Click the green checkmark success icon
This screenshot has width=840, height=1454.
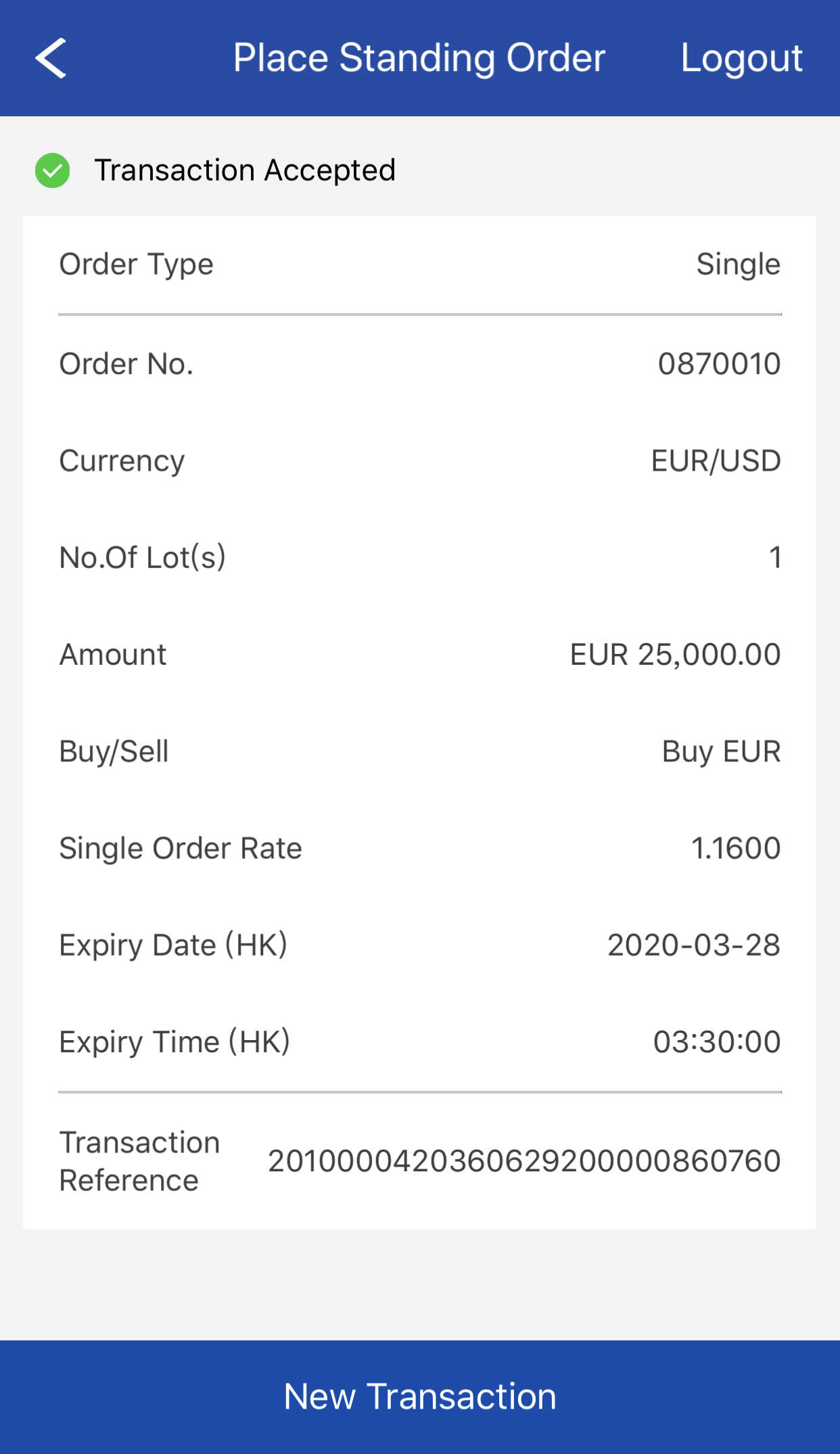pos(53,170)
